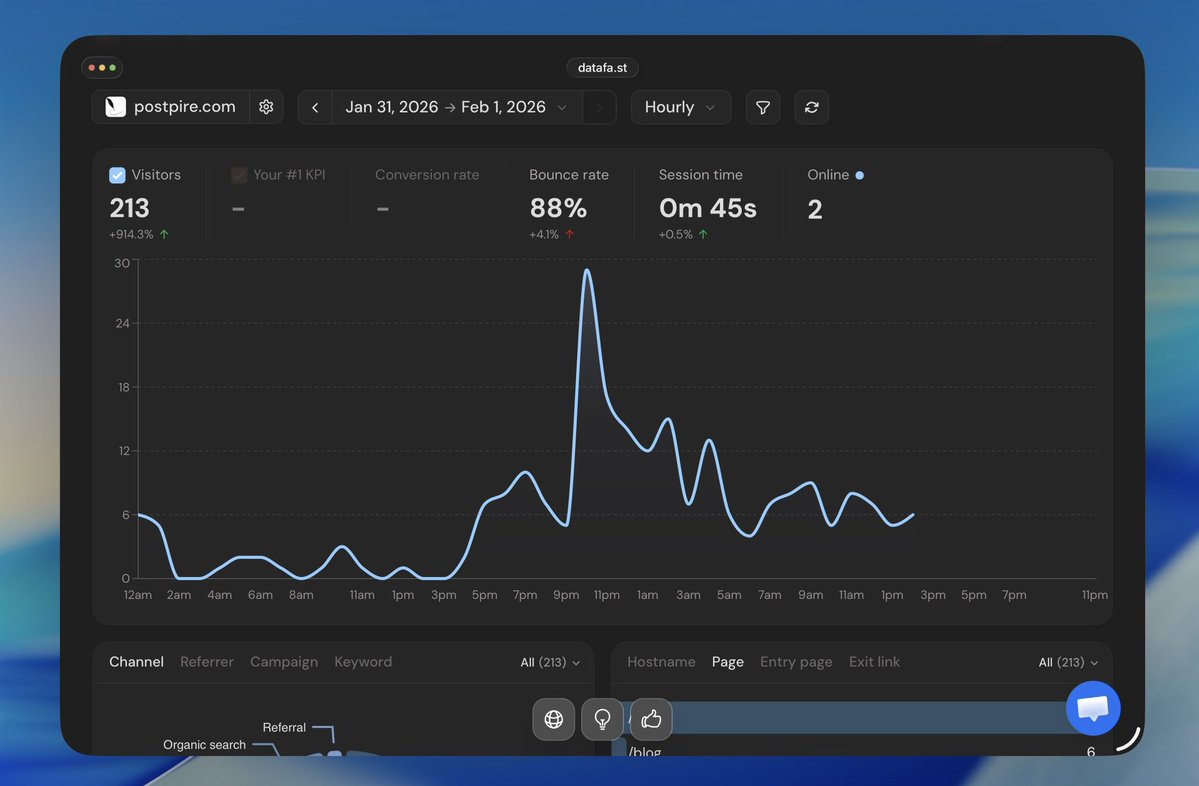Click the 9pm x-axis label
The width and height of the screenshot is (1199, 786).
(566, 595)
